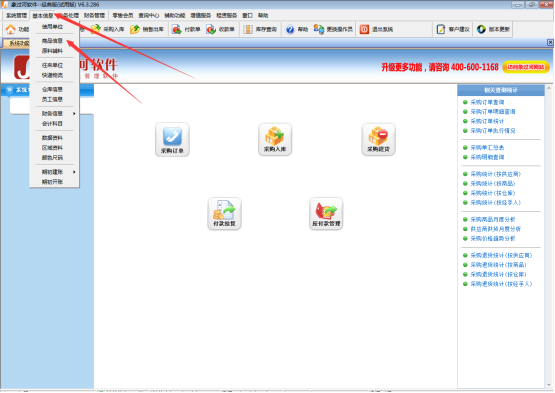Click the red 退出系统 toolbar icon
Viewport: 555px width, 393px height.
click(364, 29)
